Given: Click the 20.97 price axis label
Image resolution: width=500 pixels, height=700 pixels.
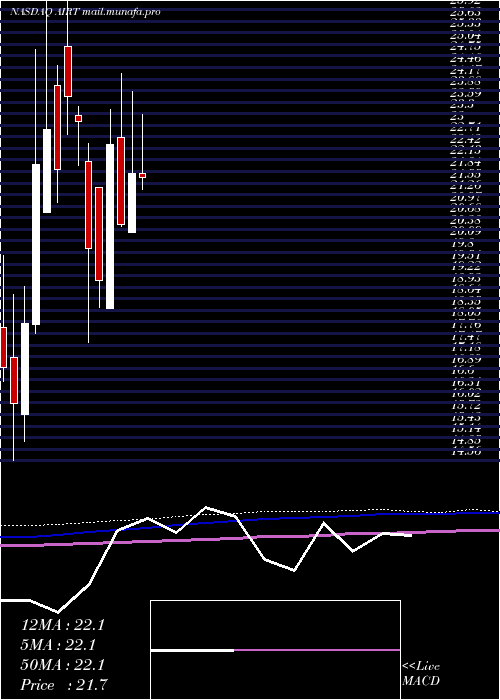Looking at the screenshot, I should [x=465, y=197].
